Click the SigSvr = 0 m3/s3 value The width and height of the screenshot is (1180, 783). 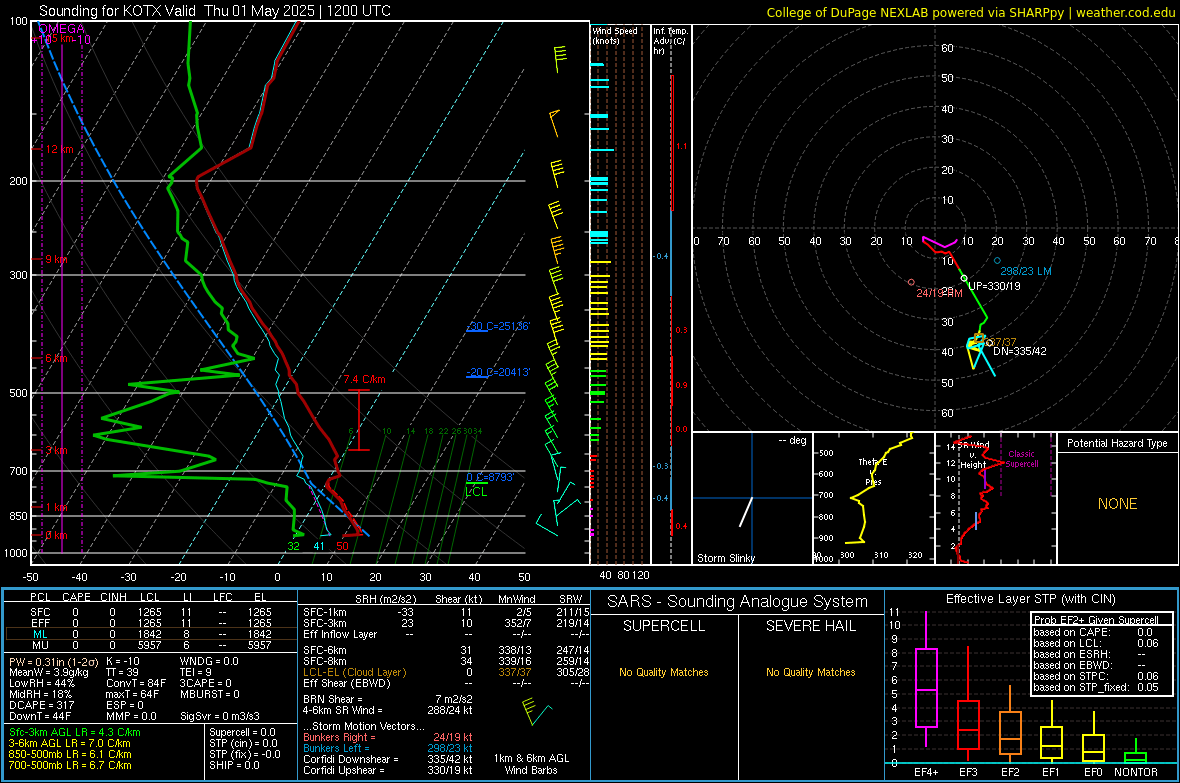[220, 716]
